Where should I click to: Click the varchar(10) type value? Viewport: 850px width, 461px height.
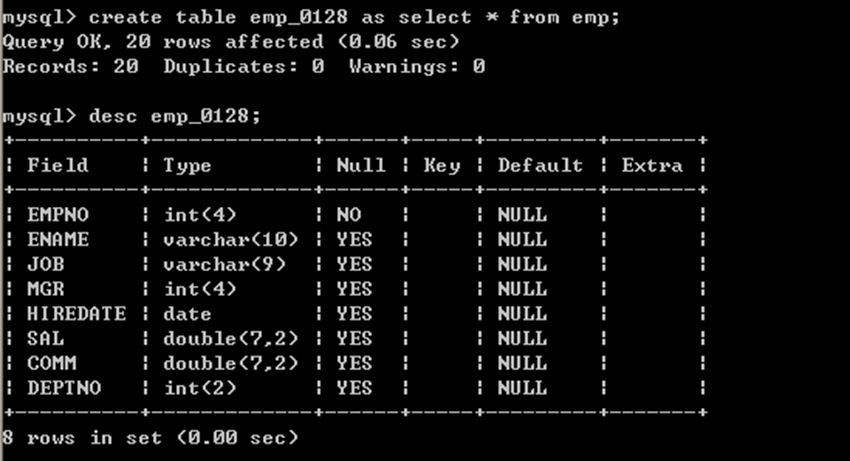[231, 239]
